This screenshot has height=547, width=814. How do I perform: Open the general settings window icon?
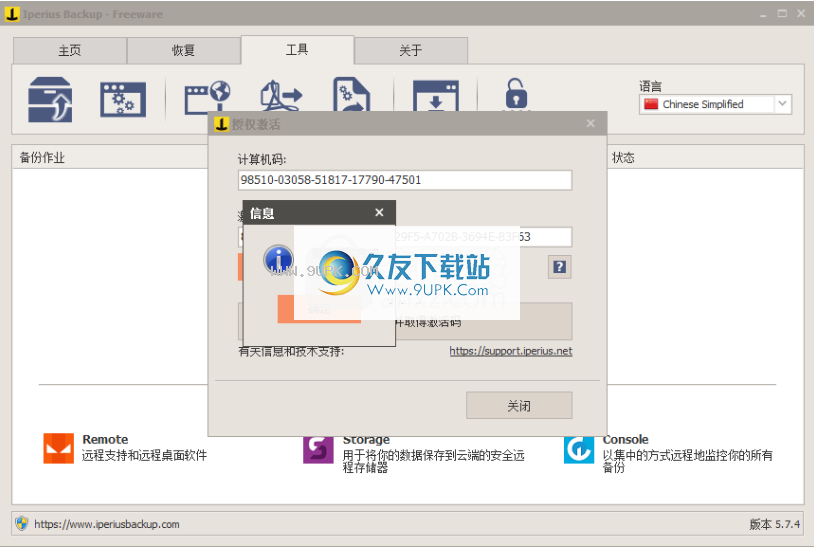(x=123, y=99)
